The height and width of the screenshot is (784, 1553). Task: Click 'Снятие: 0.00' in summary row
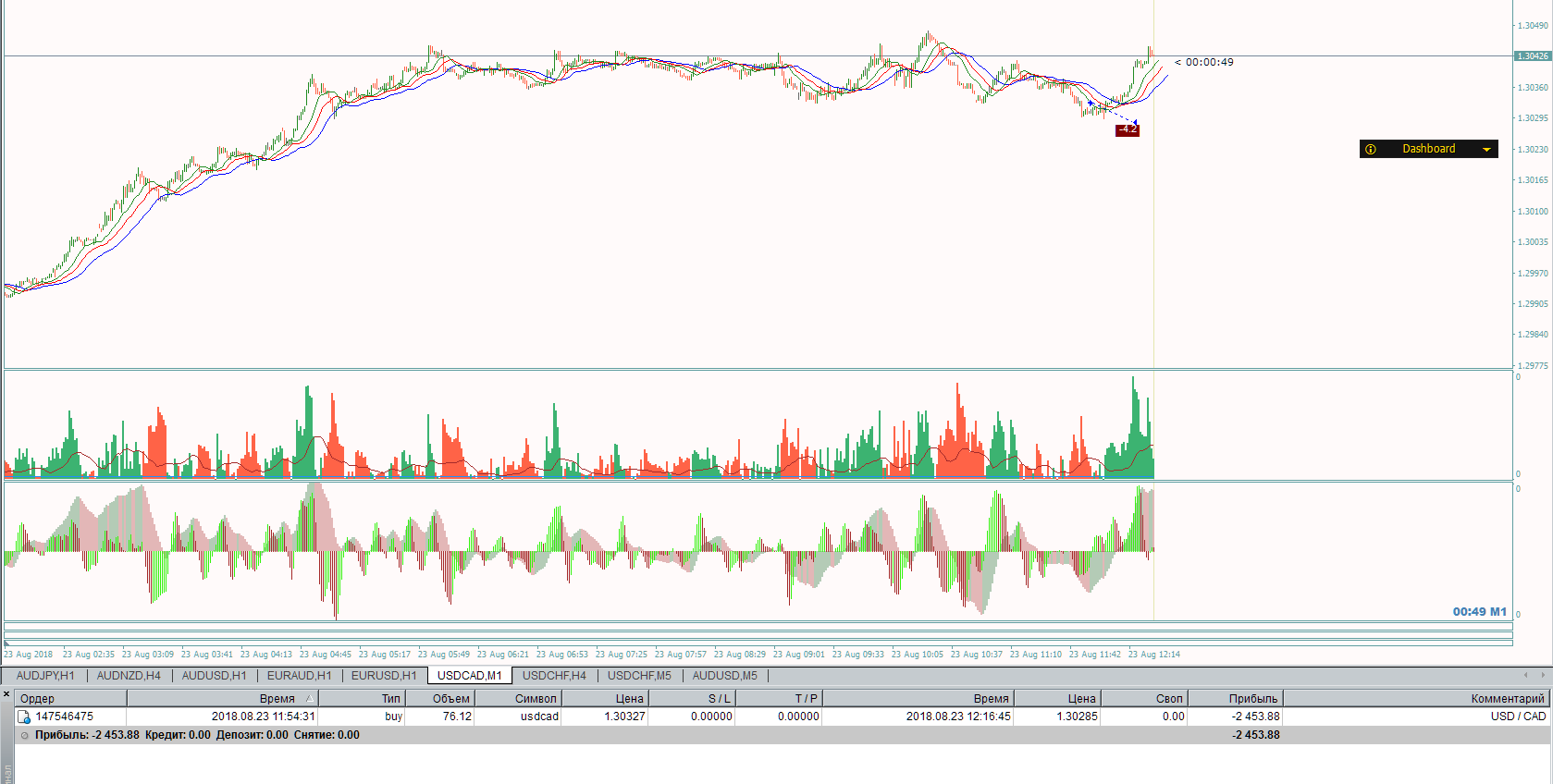coord(327,735)
